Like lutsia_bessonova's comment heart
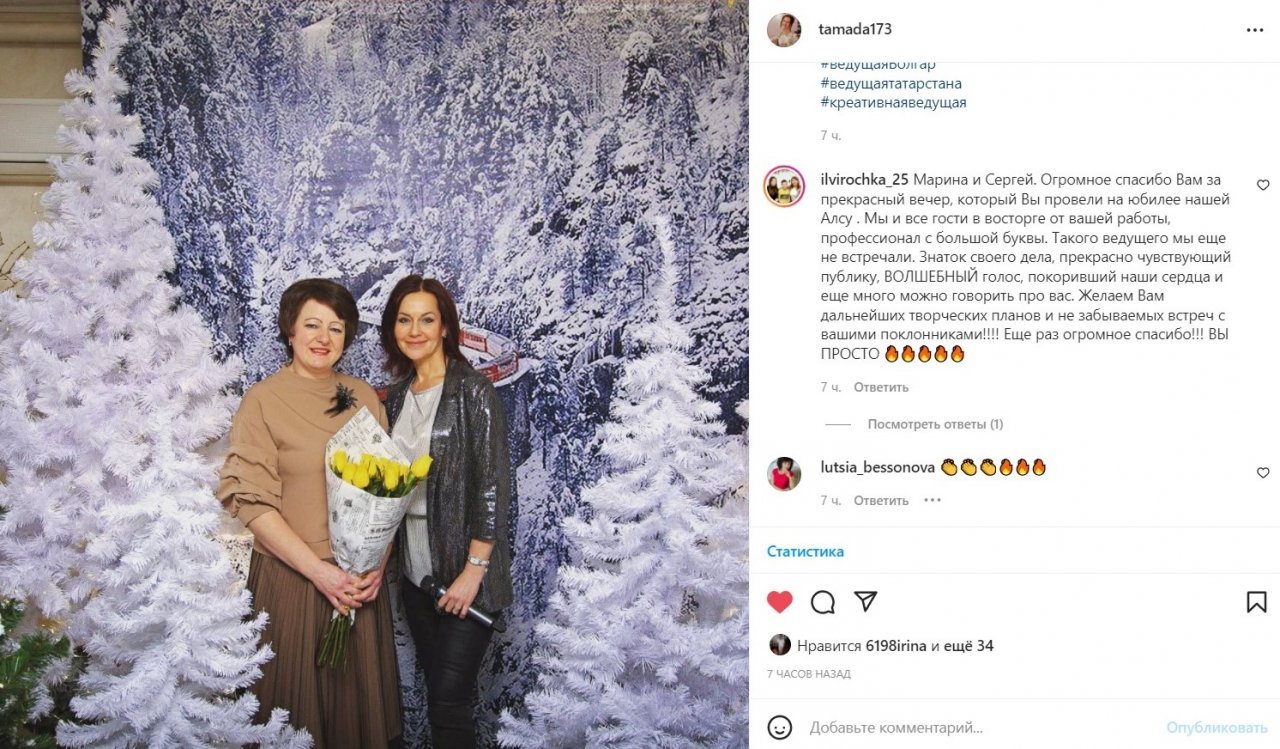Image resolution: width=1280 pixels, height=749 pixels. tap(1263, 472)
